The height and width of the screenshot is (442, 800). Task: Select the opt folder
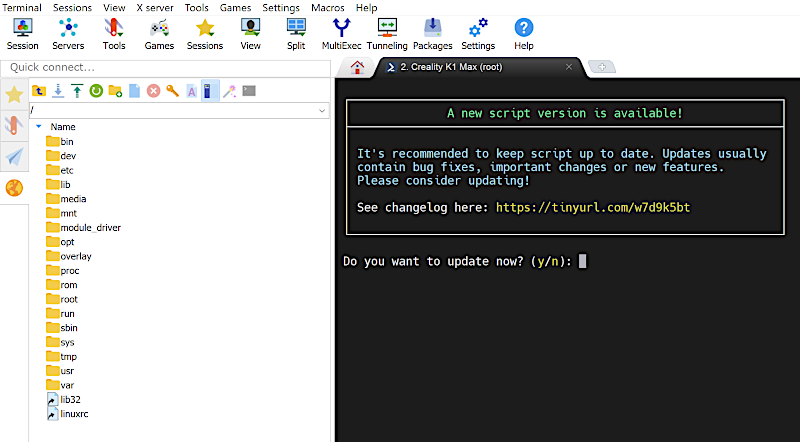[60, 241]
